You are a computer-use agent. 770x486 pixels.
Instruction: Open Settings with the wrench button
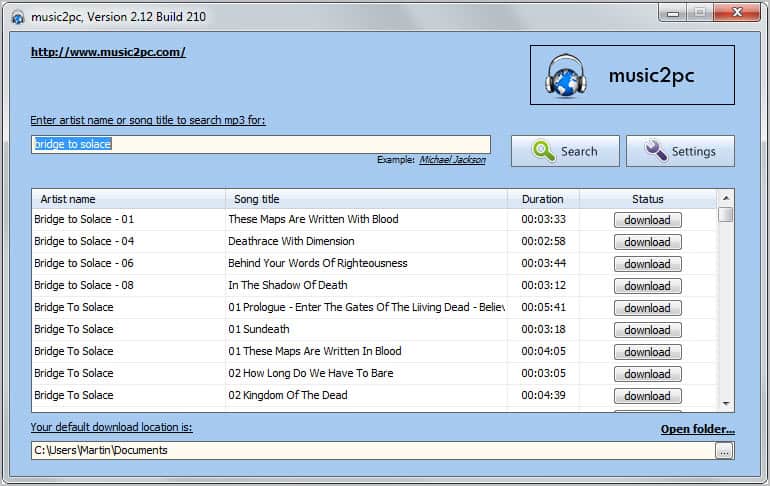click(x=680, y=151)
